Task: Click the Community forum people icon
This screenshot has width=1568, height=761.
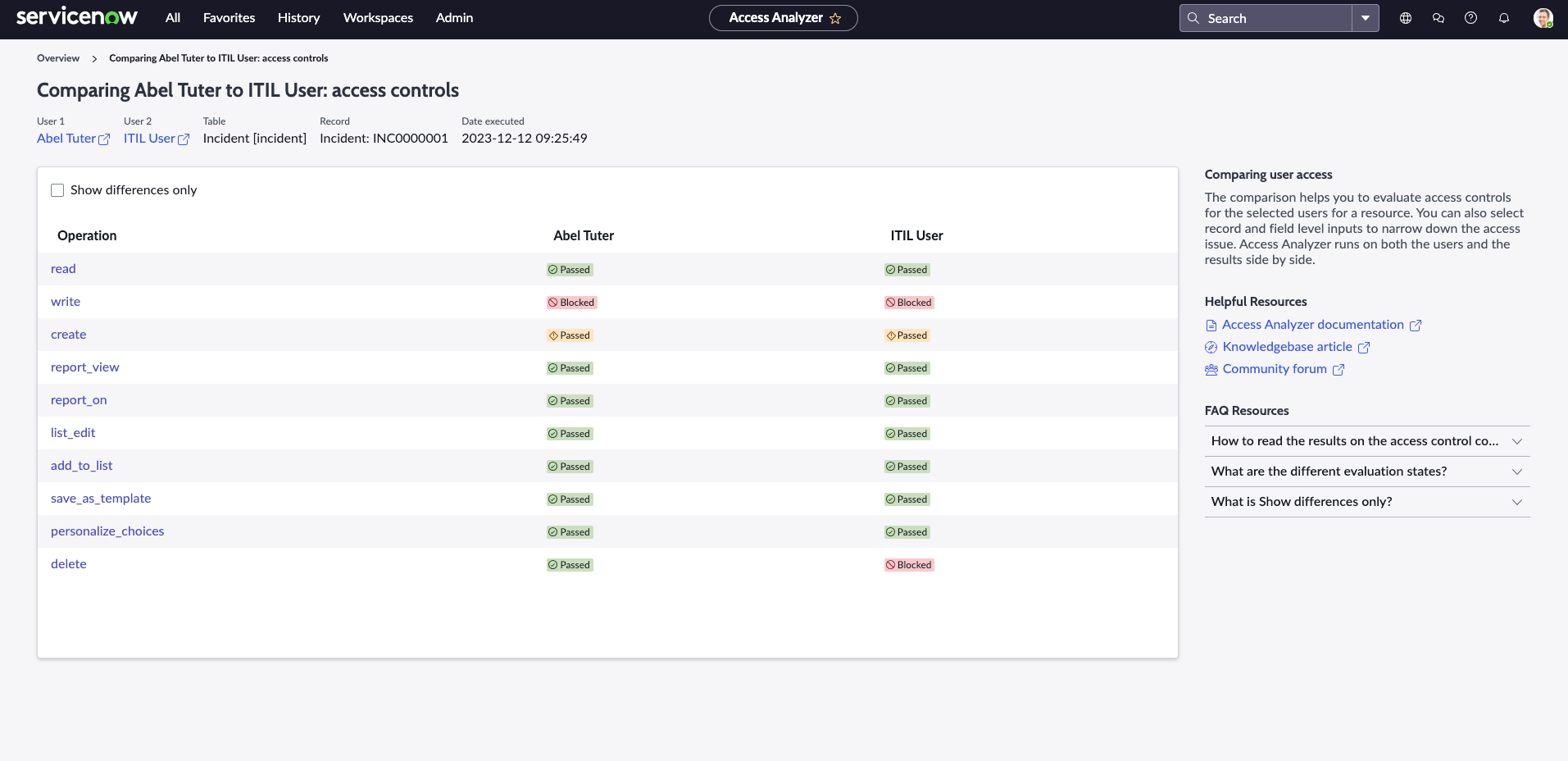Action: 1211,370
